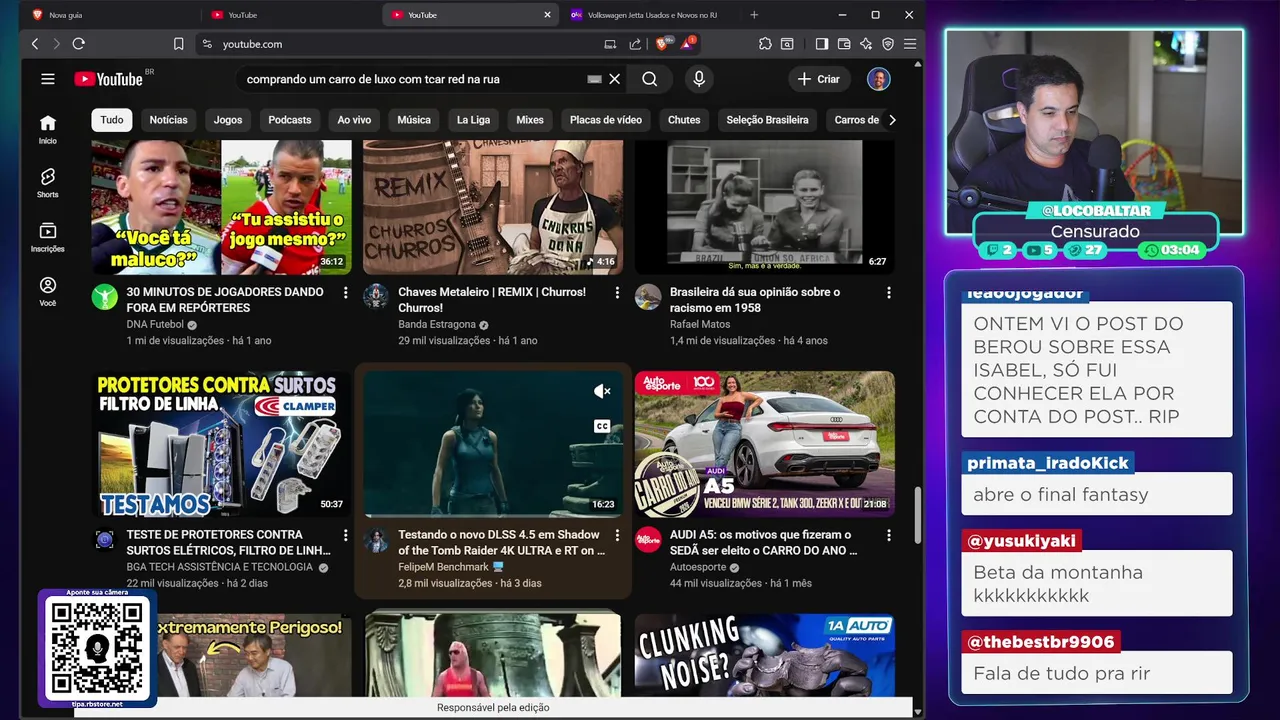Open the account avatar menu
The height and width of the screenshot is (720, 1280).
[878, 79]
